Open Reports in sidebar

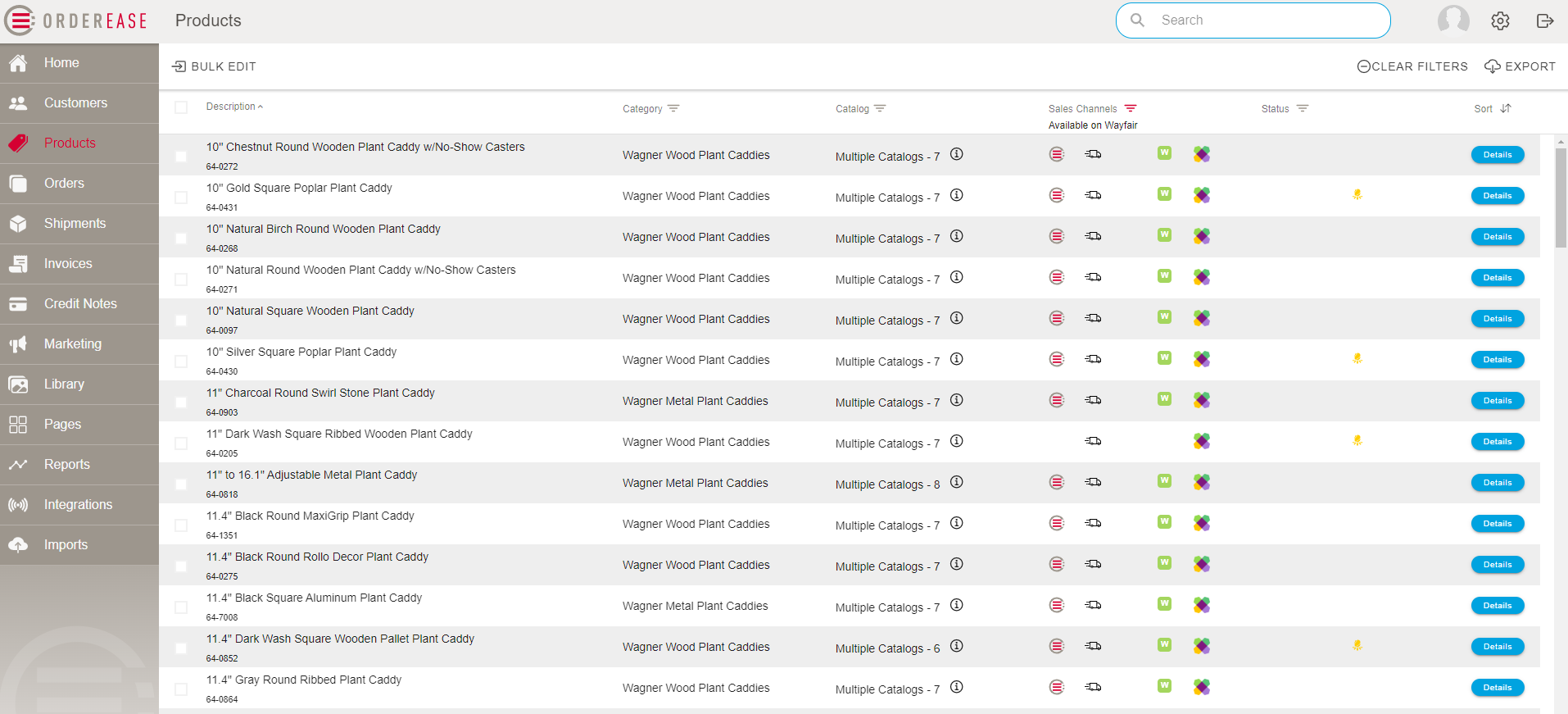pyautogui.click(x=79, y=465)
